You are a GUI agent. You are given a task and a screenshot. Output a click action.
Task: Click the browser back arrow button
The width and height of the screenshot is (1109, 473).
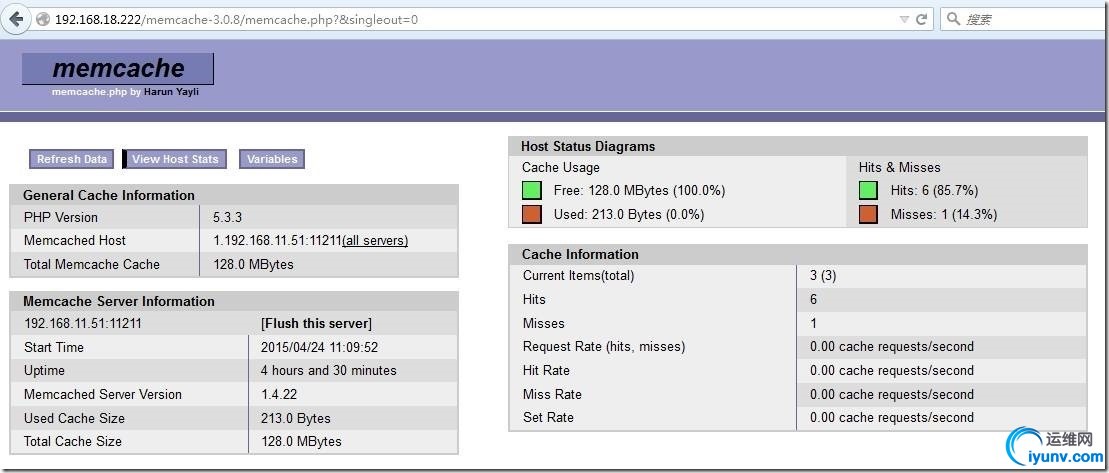[x=16, y=19]
